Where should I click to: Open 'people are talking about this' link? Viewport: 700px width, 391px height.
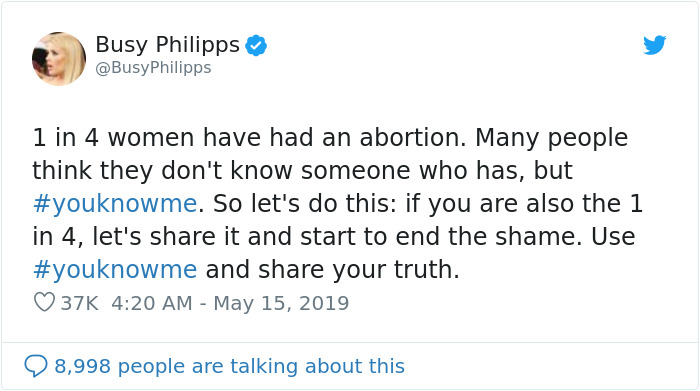[x=261, y=366]
